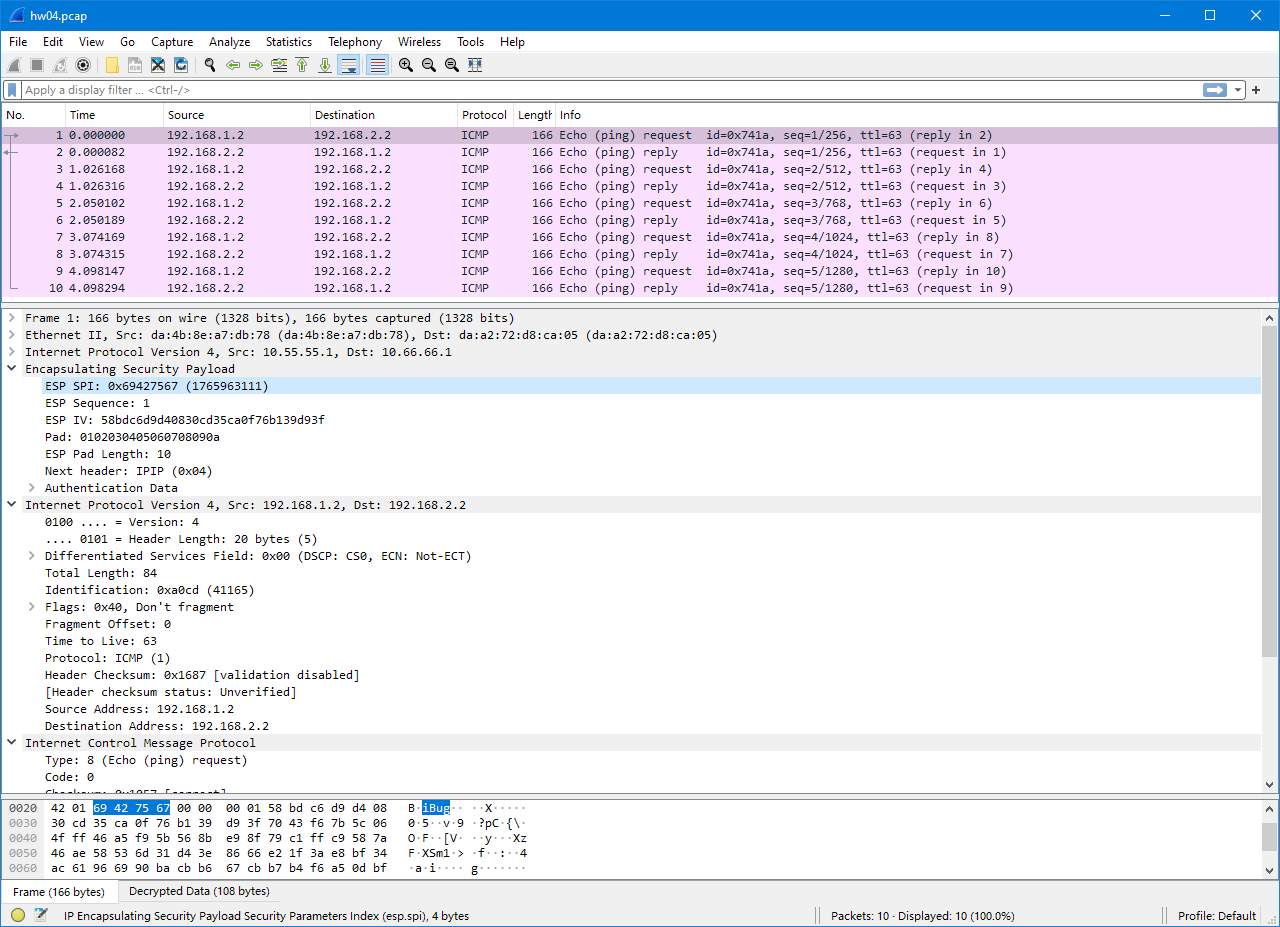This screenshot has height=927, width=1280.
Task: Open capture options gear icon
Action: (x=83, y=65)
